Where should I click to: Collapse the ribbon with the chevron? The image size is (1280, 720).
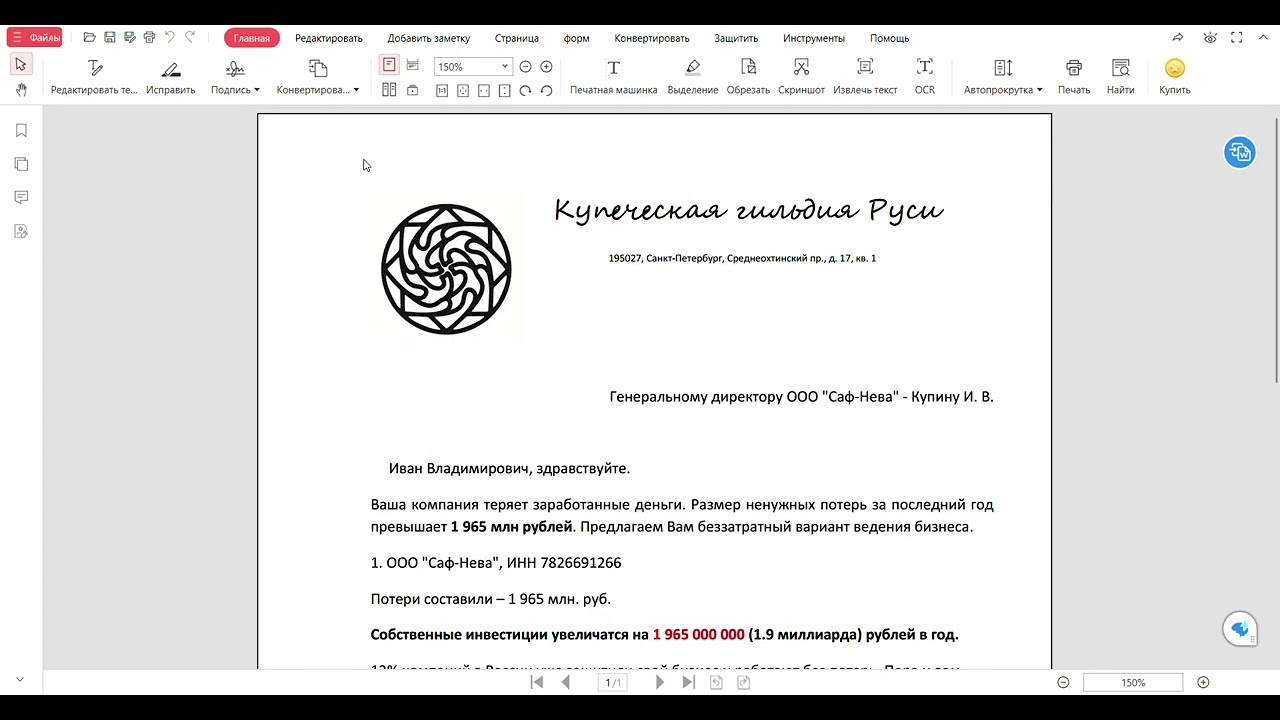point(1263,38)
